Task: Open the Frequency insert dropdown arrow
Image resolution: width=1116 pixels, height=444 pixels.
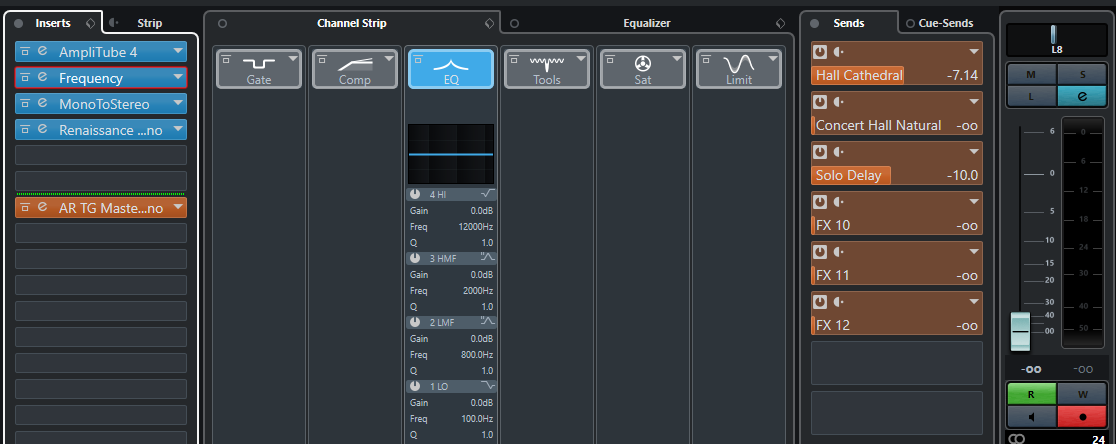Action: point(177,78)
